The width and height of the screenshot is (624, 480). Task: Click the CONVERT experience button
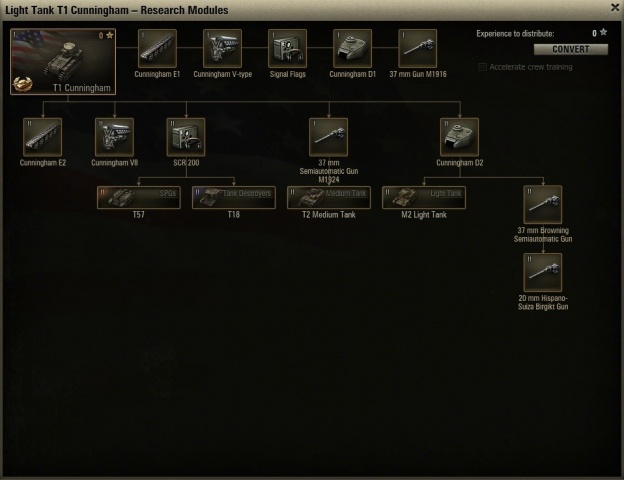[x=571, y=49]
